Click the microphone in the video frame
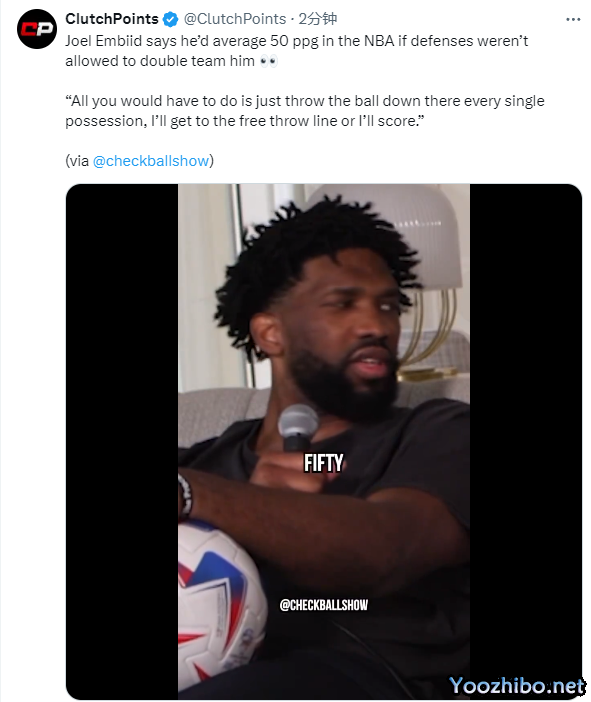Image resolution: width=591 pixels, height=702 pixels. (298, 427)
